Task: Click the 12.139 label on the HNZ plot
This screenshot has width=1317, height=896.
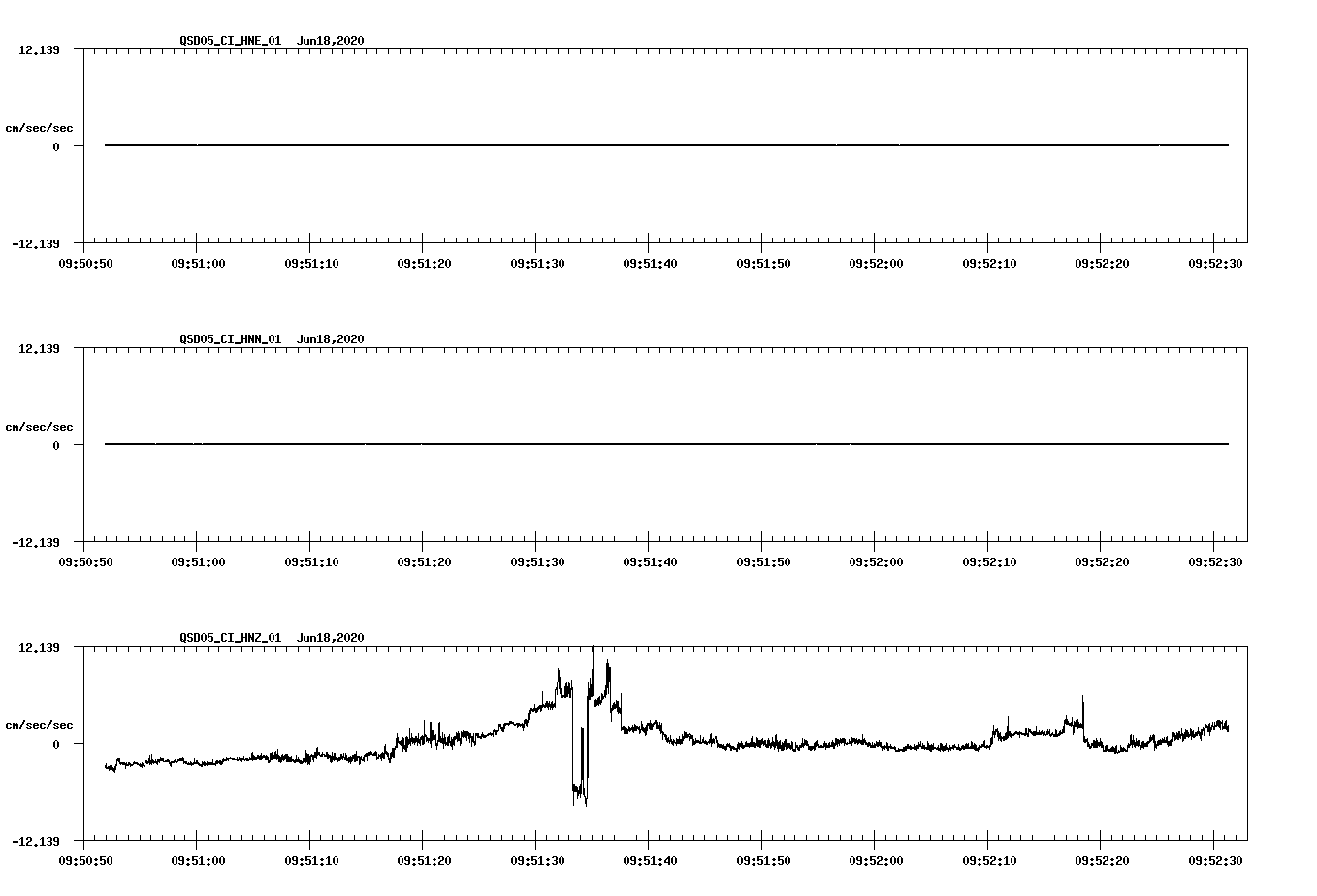Action: click(40, 647)
